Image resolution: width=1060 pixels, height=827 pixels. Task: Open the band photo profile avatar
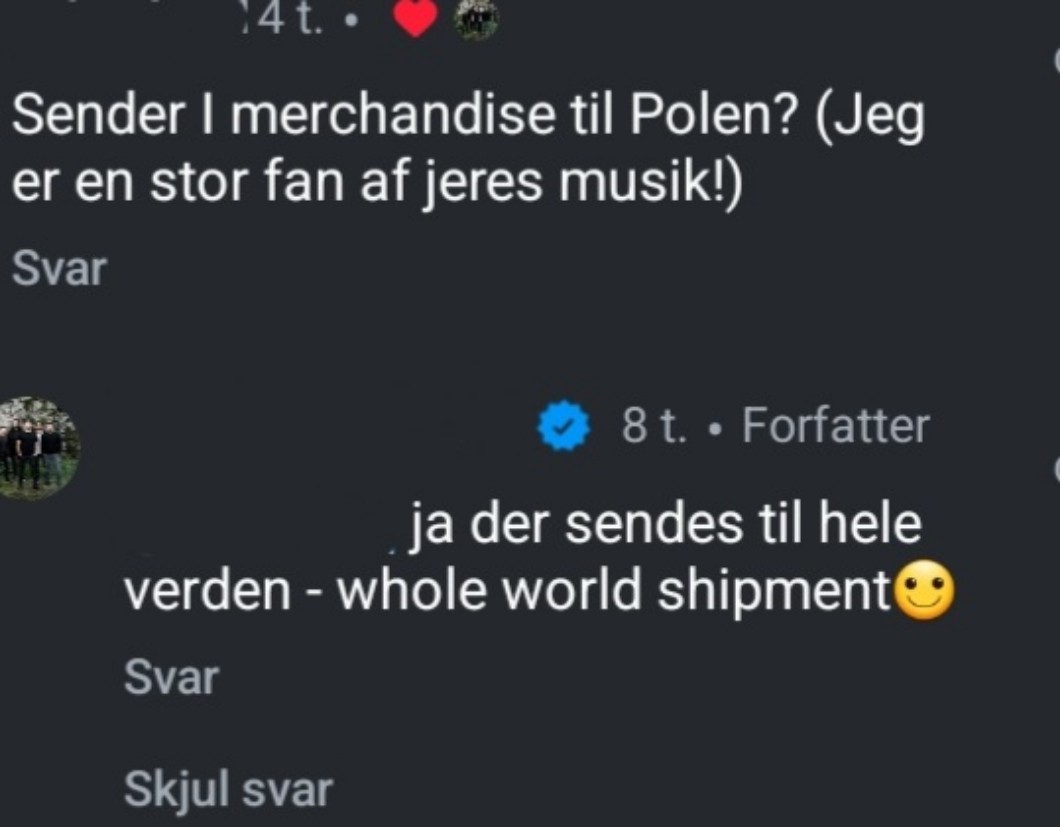point(38,447)
